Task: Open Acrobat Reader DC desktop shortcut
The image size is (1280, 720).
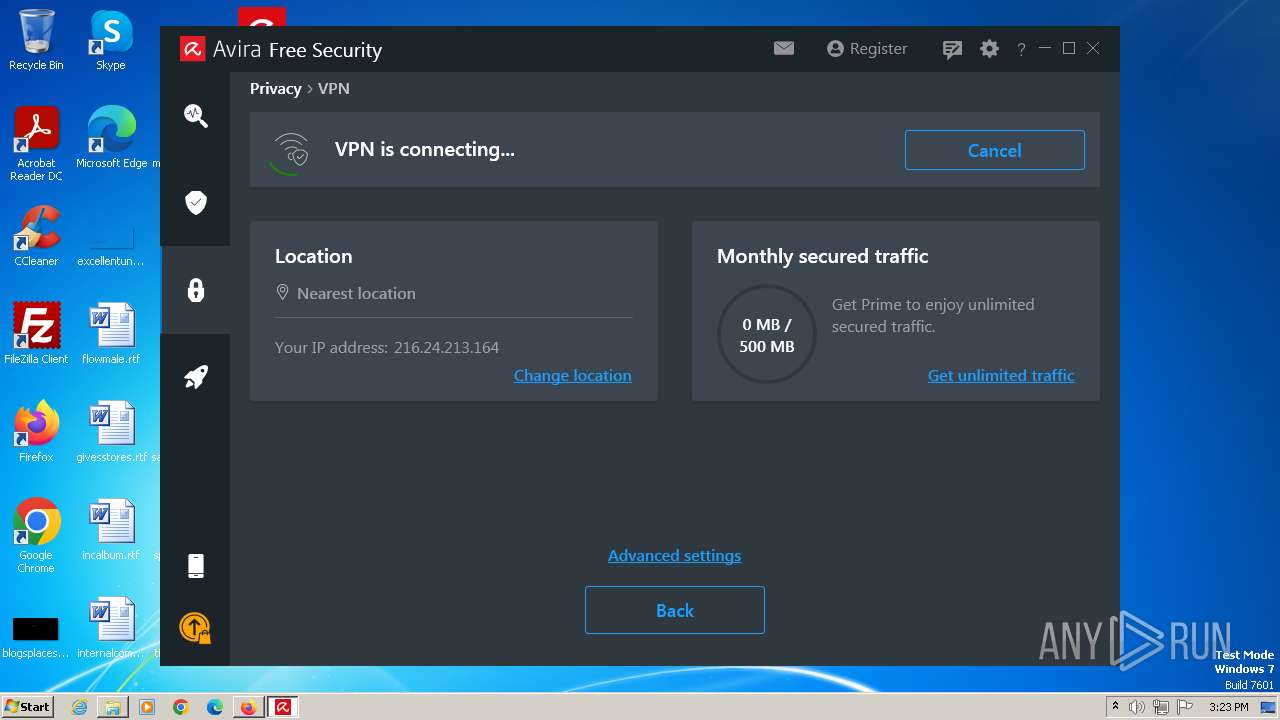Action: (x=36, y=144)
